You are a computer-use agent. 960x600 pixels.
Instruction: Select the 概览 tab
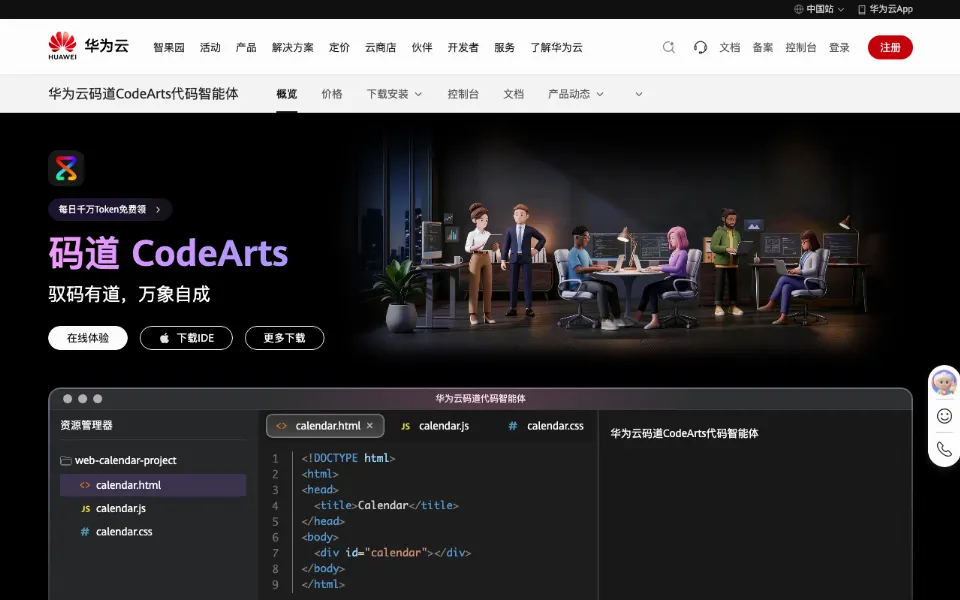[287, 94]
